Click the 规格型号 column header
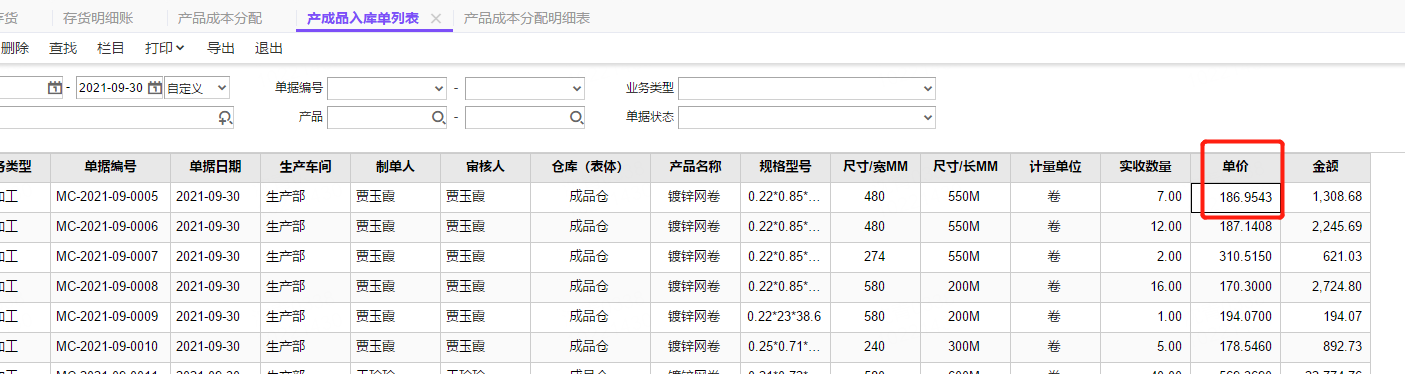Viewport: 1405px width, 374px height. tap(785, 167)
